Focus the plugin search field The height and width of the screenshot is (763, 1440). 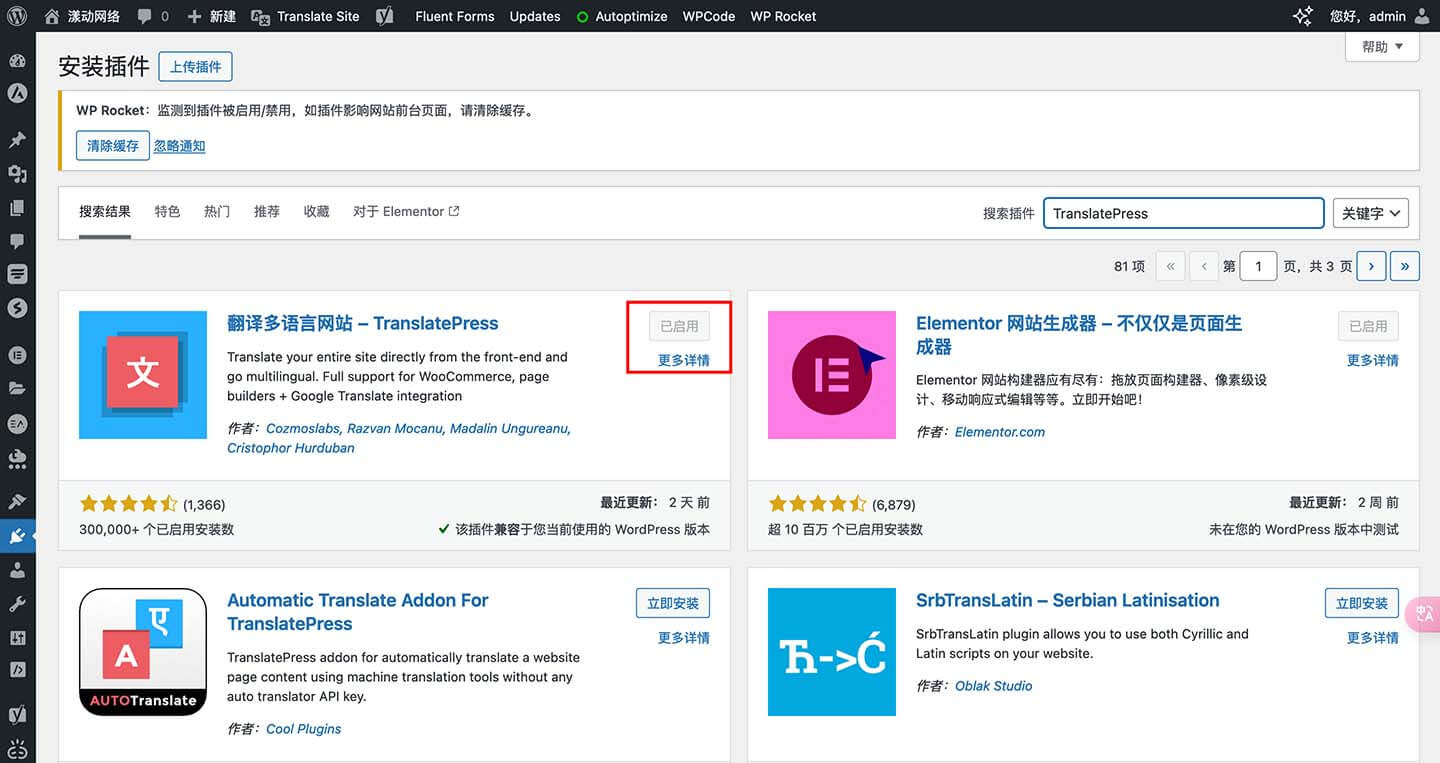(x=1184, y=213)
